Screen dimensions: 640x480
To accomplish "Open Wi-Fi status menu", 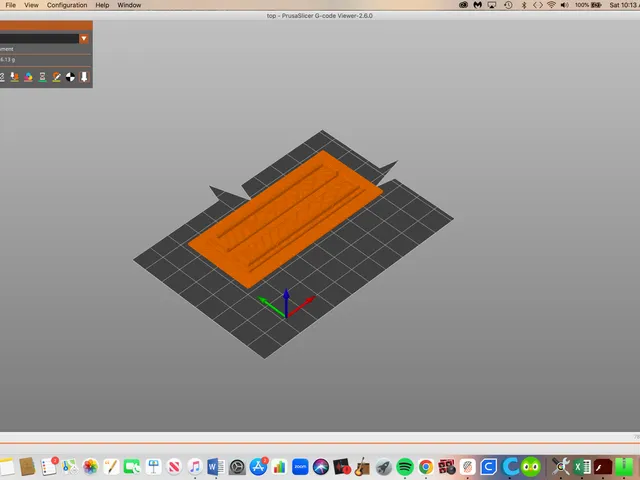I will [x=551, y=5].
